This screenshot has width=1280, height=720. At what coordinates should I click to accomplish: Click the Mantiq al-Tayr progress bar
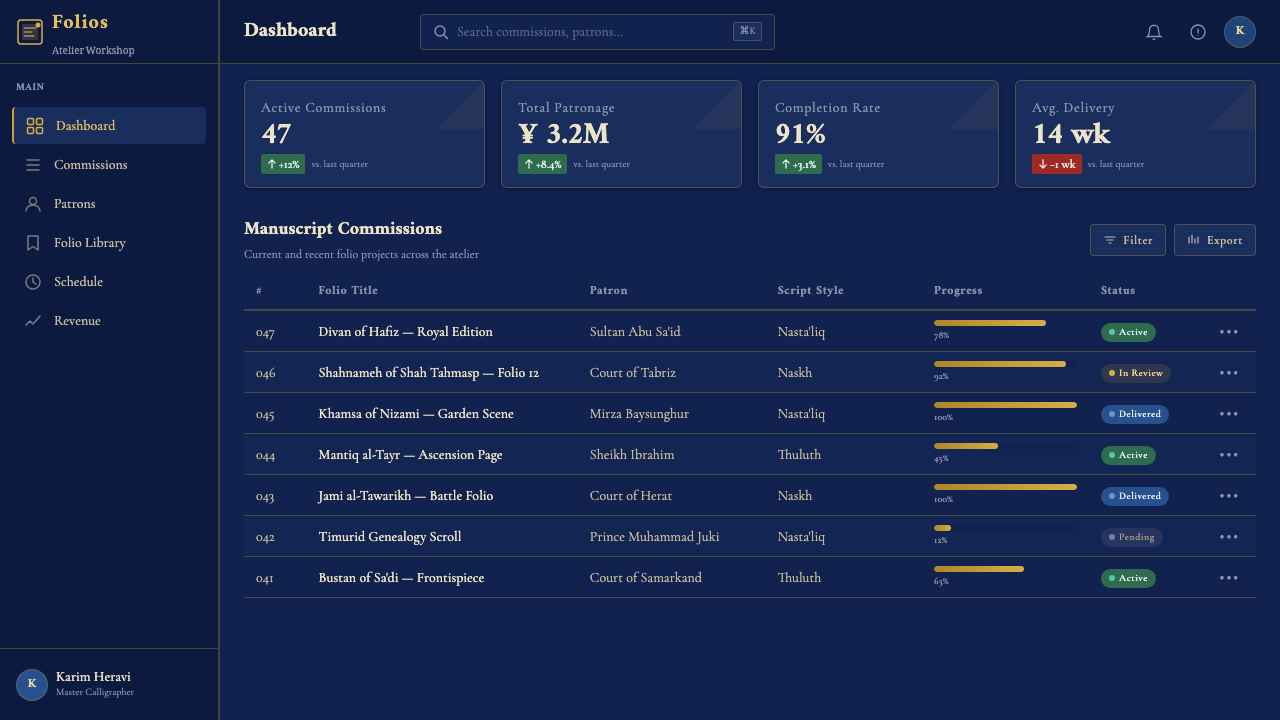1005,446
